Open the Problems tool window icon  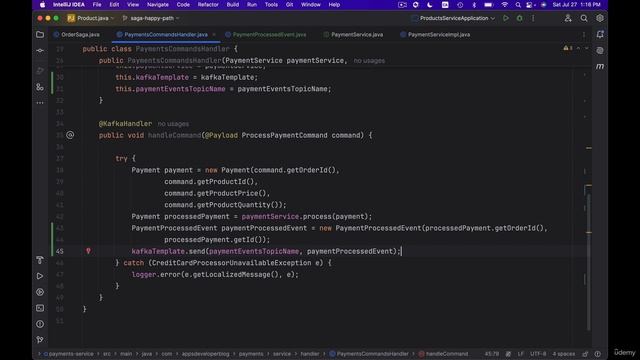pos(40,324)
